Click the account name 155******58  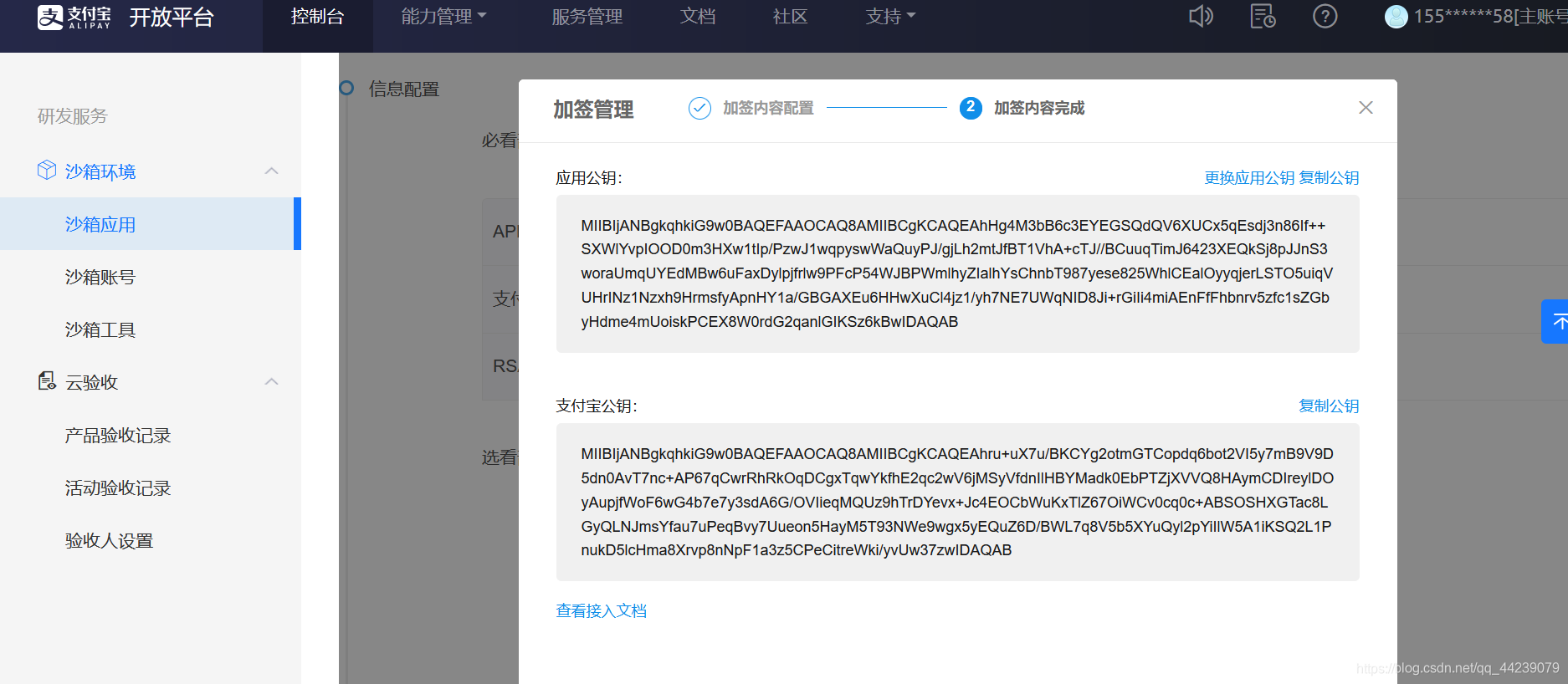[1463, 17]
